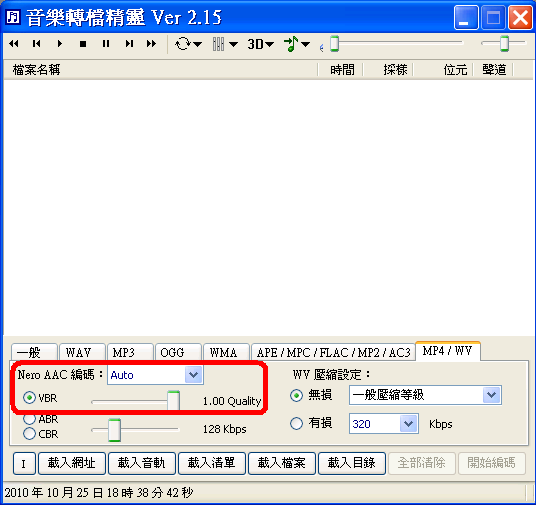536x505 pixels.
Task: Click the date and time status text
Action: [x=99, y=493]
